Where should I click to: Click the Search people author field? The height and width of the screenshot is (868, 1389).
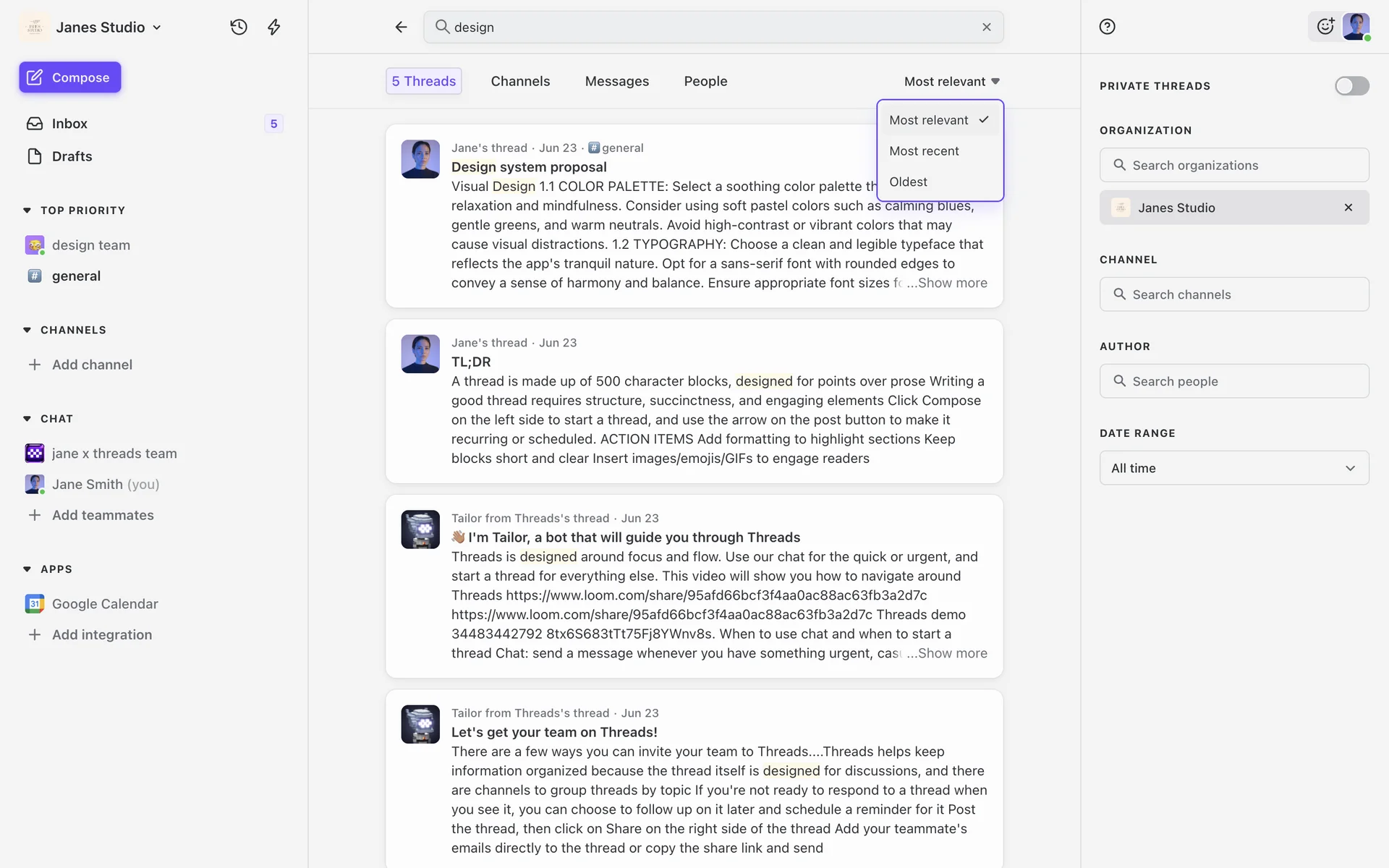pyautogui.click(x=1233, y=381)
